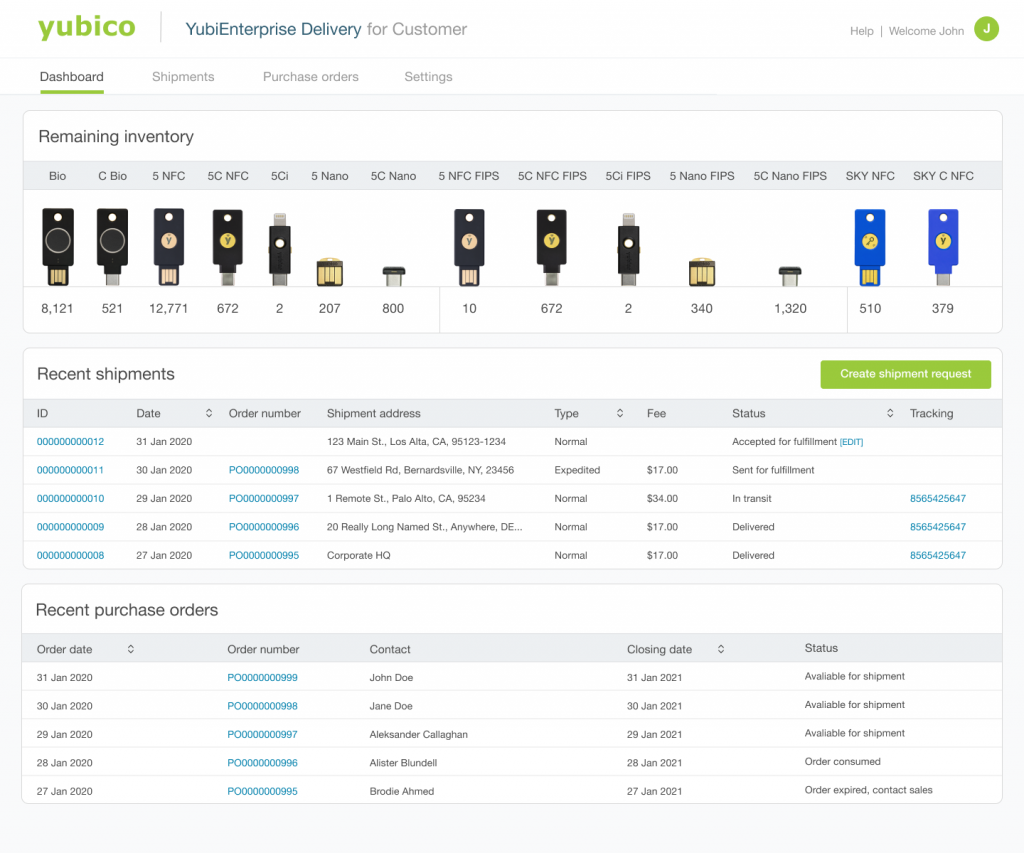1024x853 pixels.
Task: Open tracking 8565425647 for In transit shipment
Action: point(938,498)
